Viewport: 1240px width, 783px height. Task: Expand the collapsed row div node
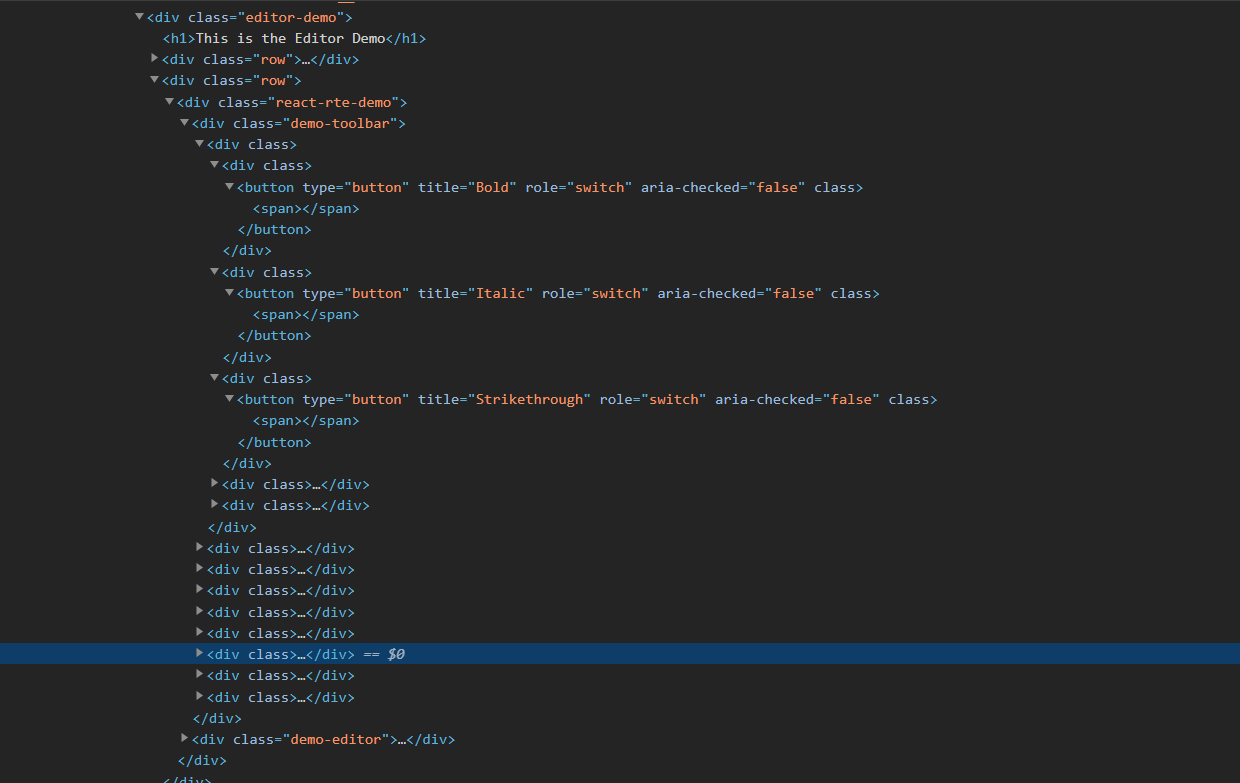pos(155,58)
